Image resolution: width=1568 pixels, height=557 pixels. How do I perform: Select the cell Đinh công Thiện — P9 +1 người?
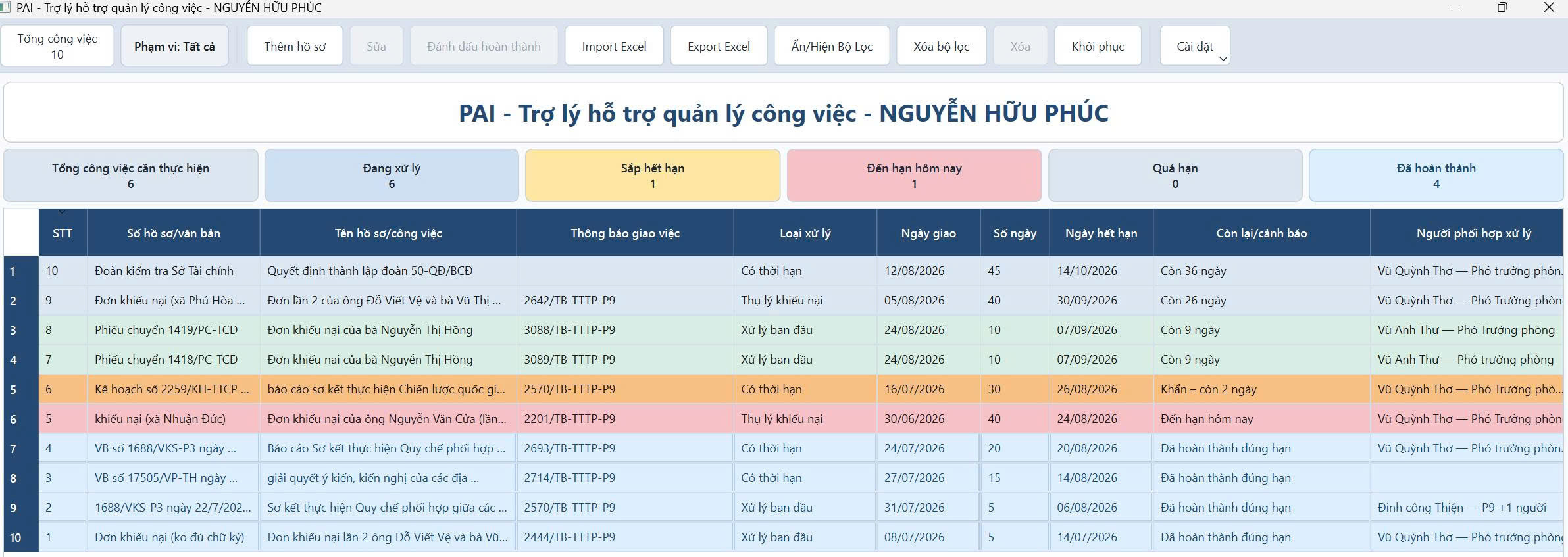pyautogui.click(x=1467, y=508)
